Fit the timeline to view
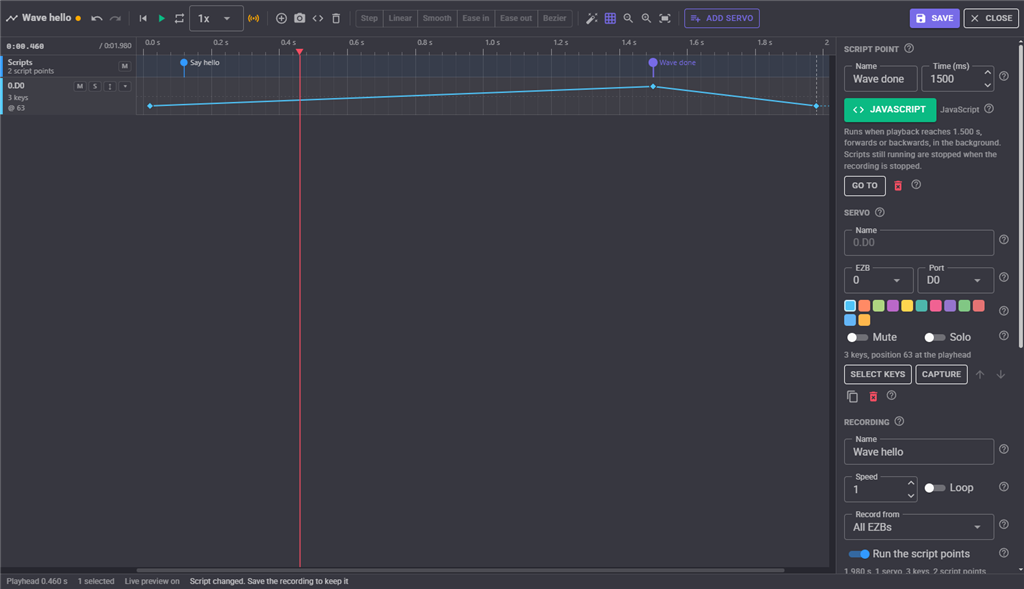The image size is (1024, 589). (665, 18)
